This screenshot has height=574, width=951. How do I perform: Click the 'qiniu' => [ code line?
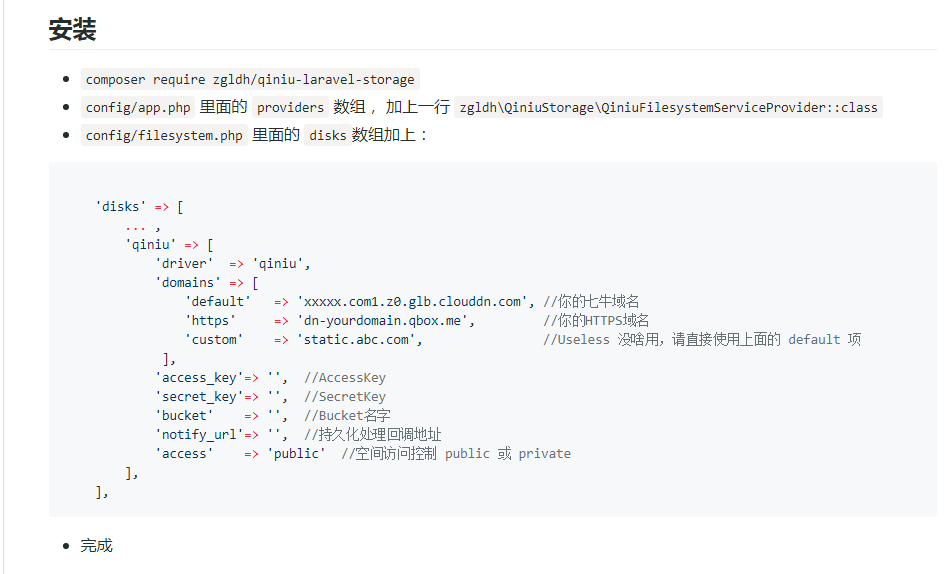click(x=169, y=244)
